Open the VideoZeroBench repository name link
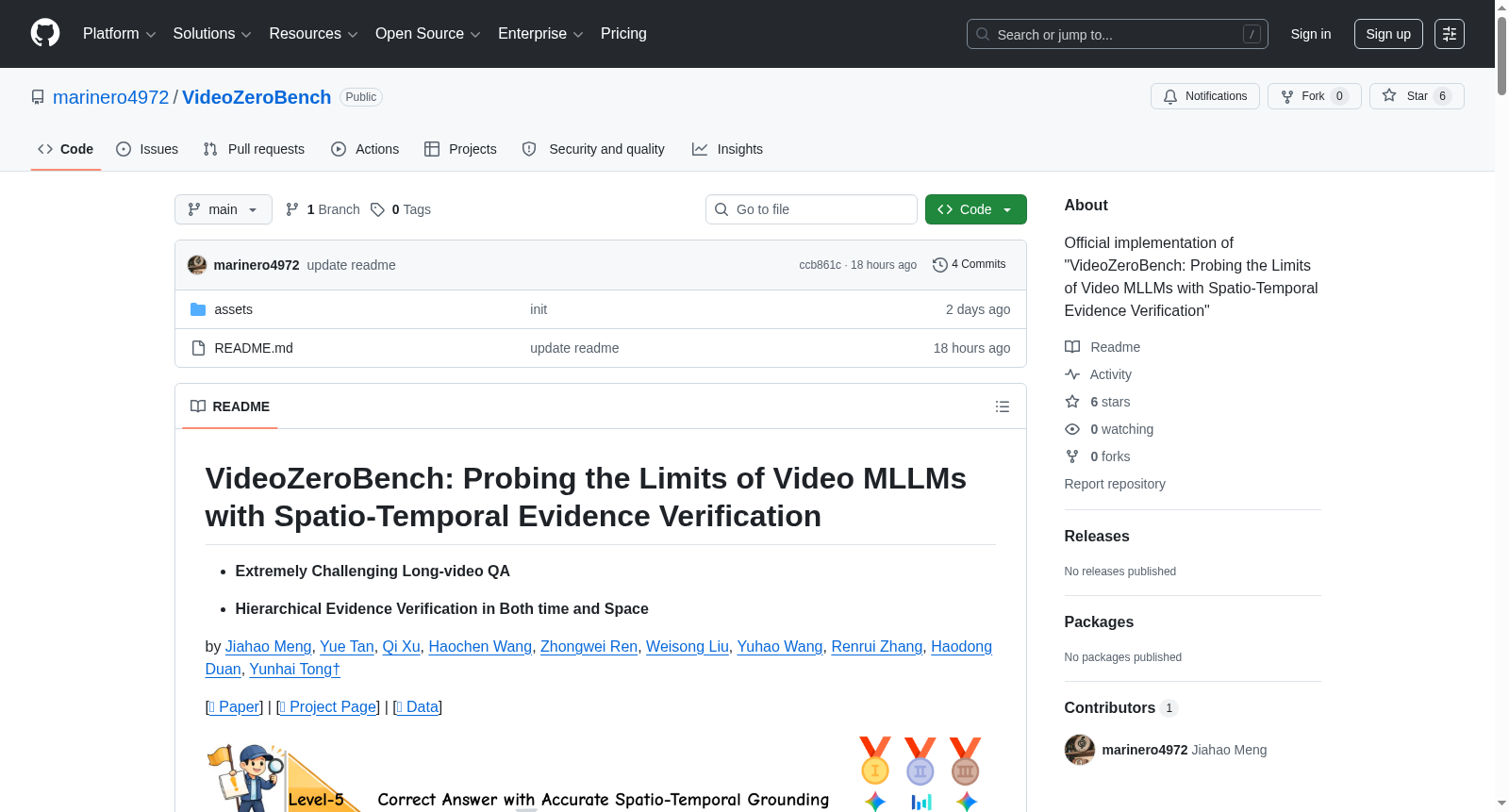 coord(257,97)
